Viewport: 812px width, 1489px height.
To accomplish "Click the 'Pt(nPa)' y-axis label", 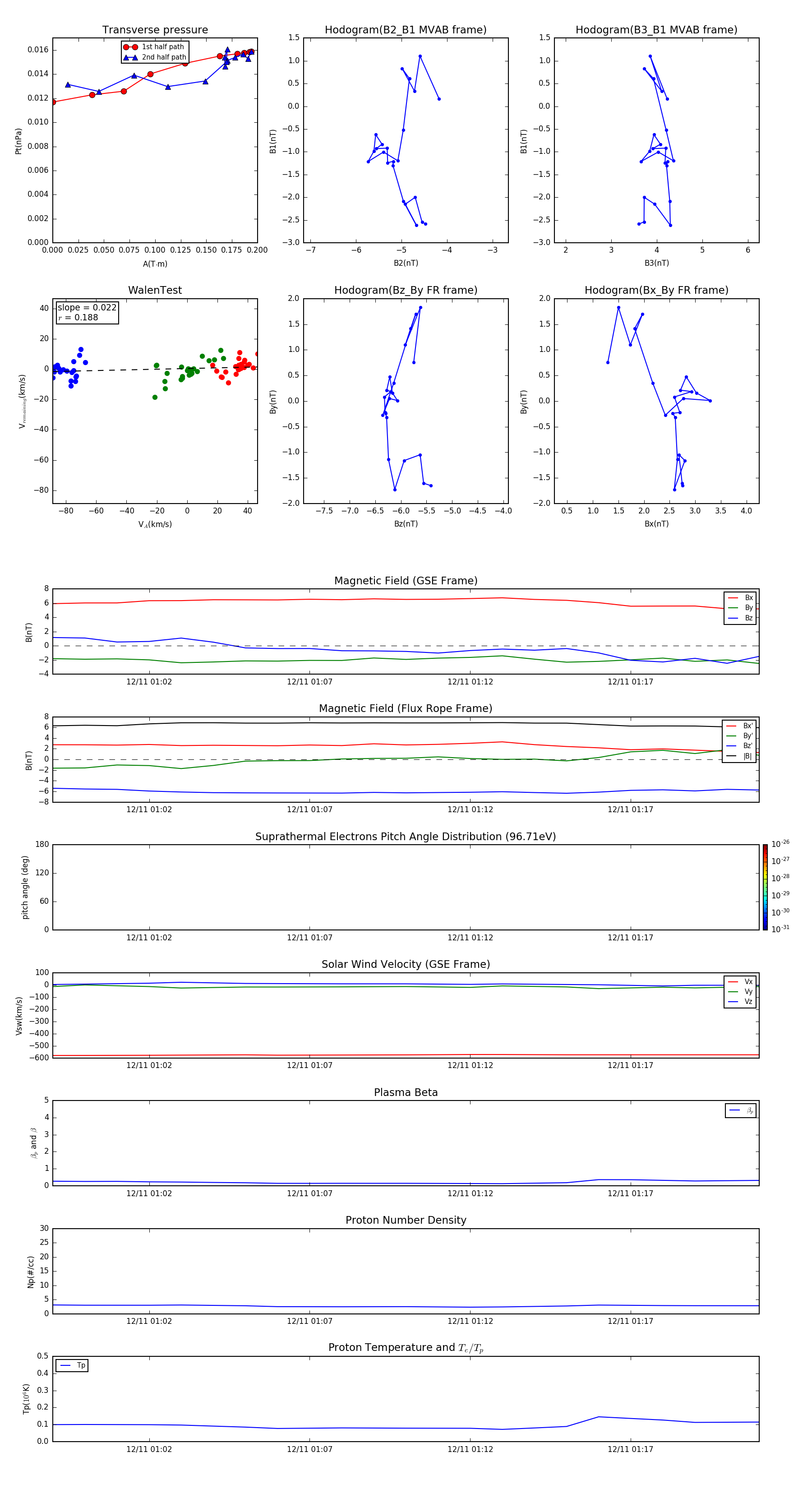I will point(18,141).
